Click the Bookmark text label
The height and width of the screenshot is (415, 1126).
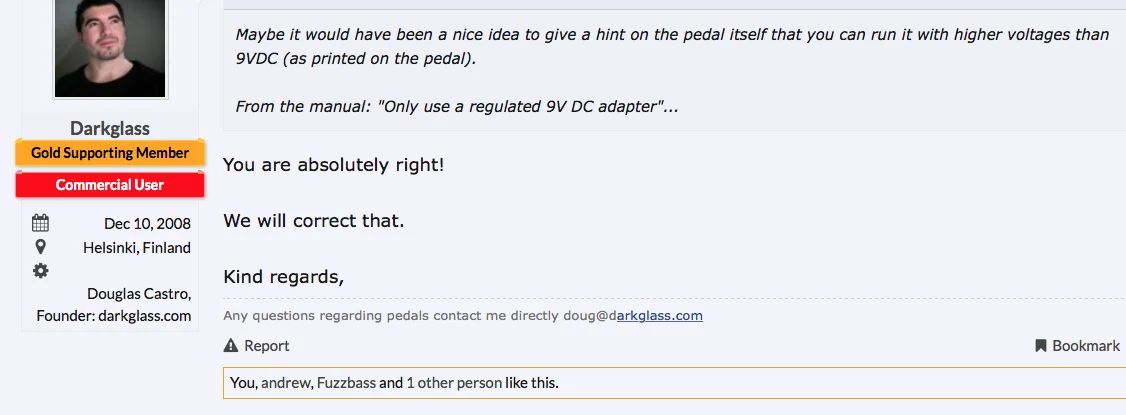[x=1086, y=346]
